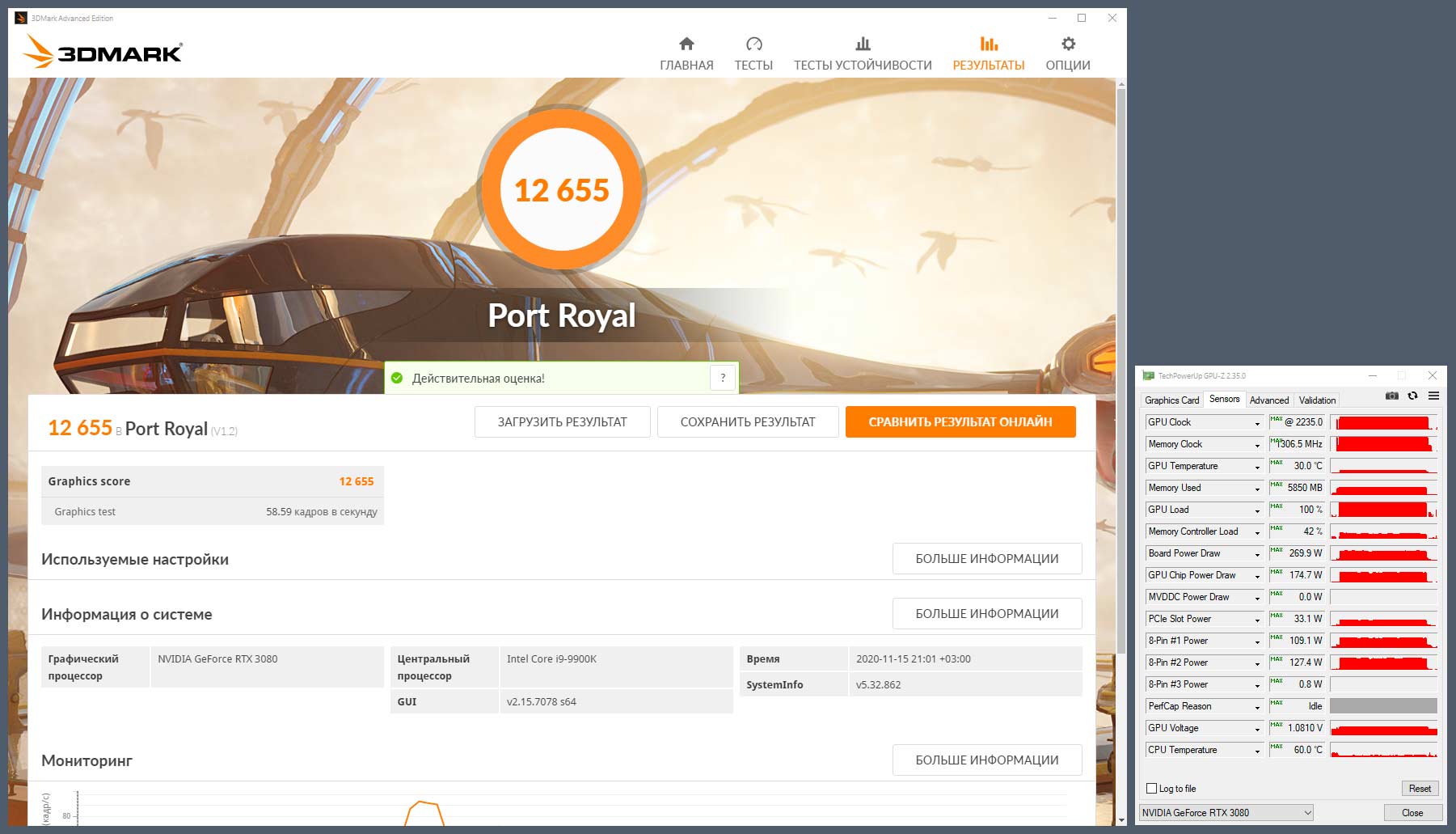Click the 2020-11-15 21:01 +03:00 timestamp
This screenshot has height=834, width=1456.
[914, 658]
